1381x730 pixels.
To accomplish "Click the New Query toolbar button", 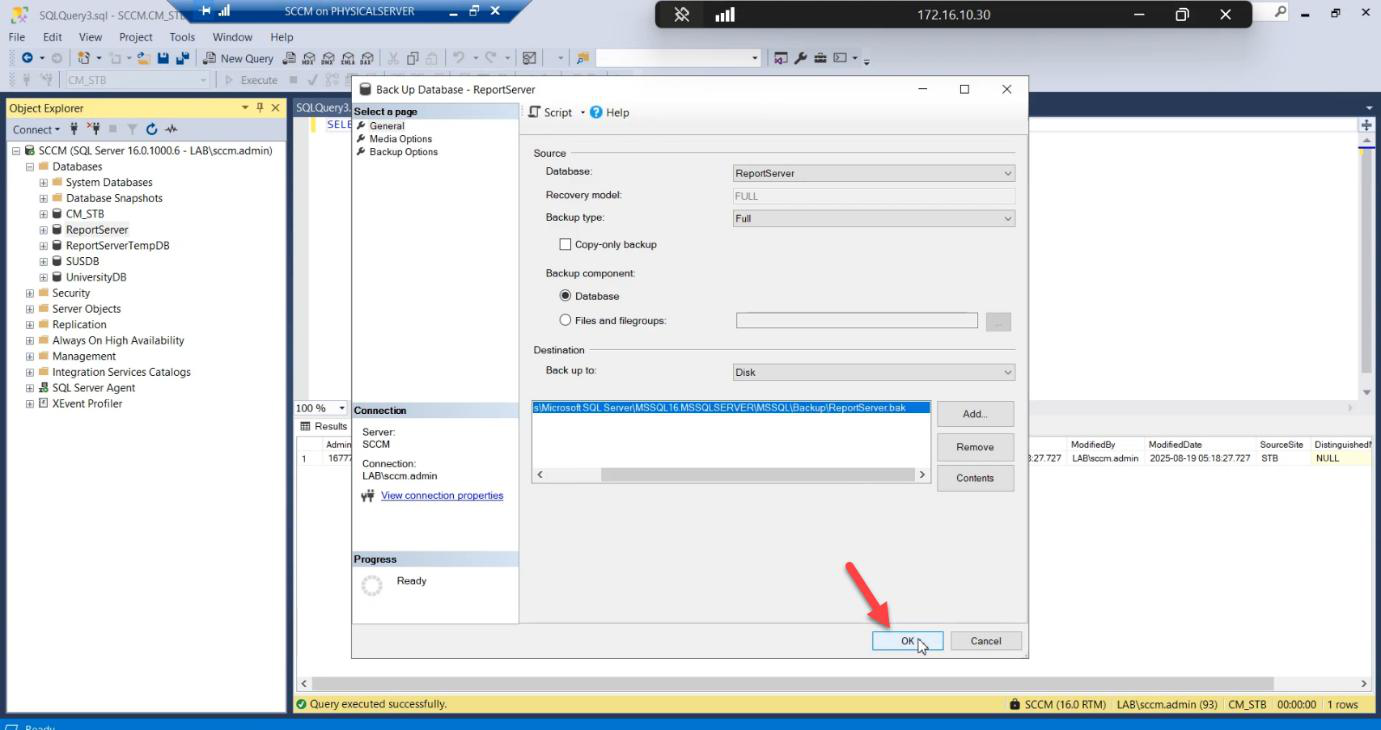I will [238, 58].
